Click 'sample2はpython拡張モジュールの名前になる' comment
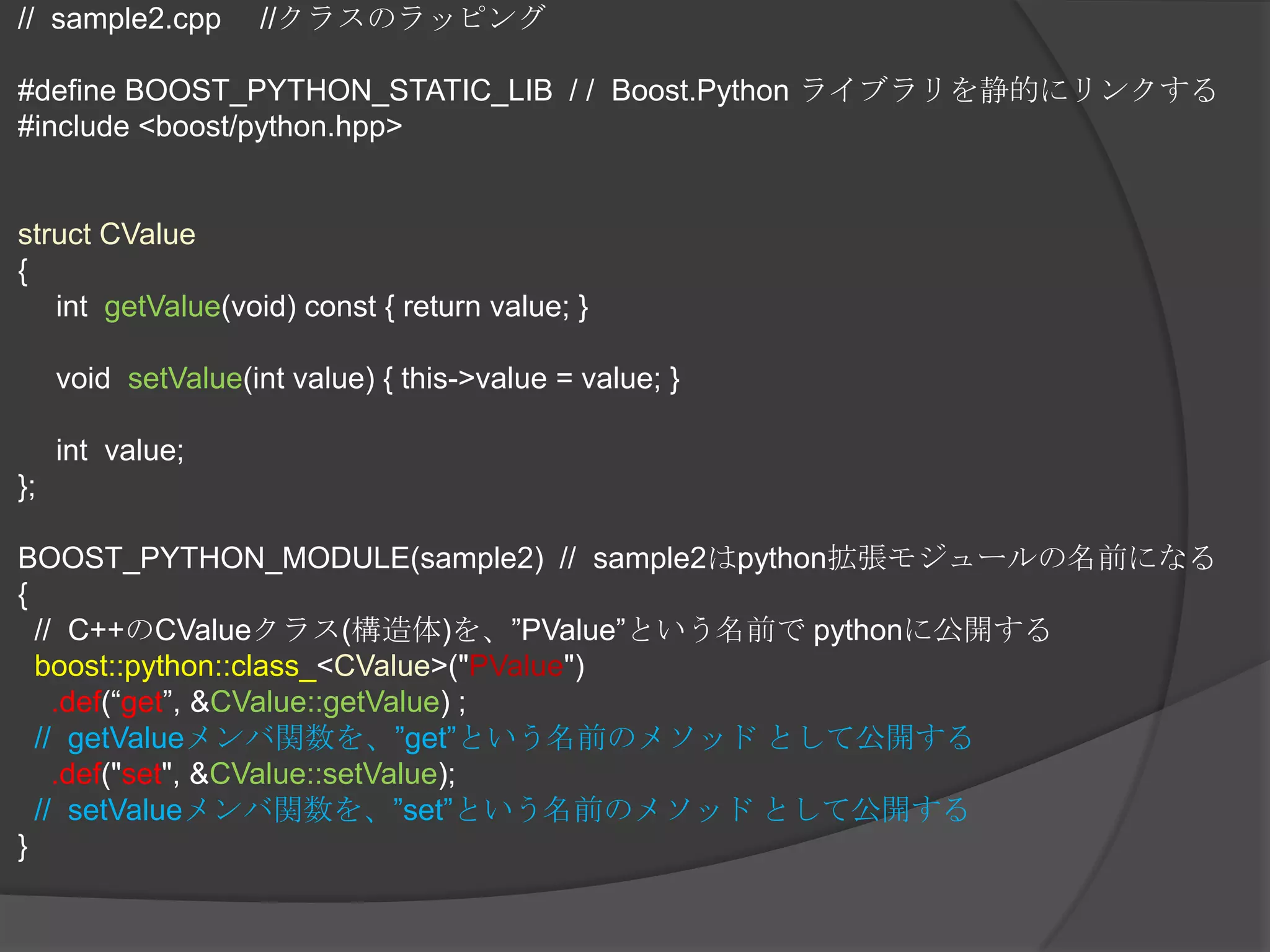Viewport: 1270px width, 952px height. 904,558
